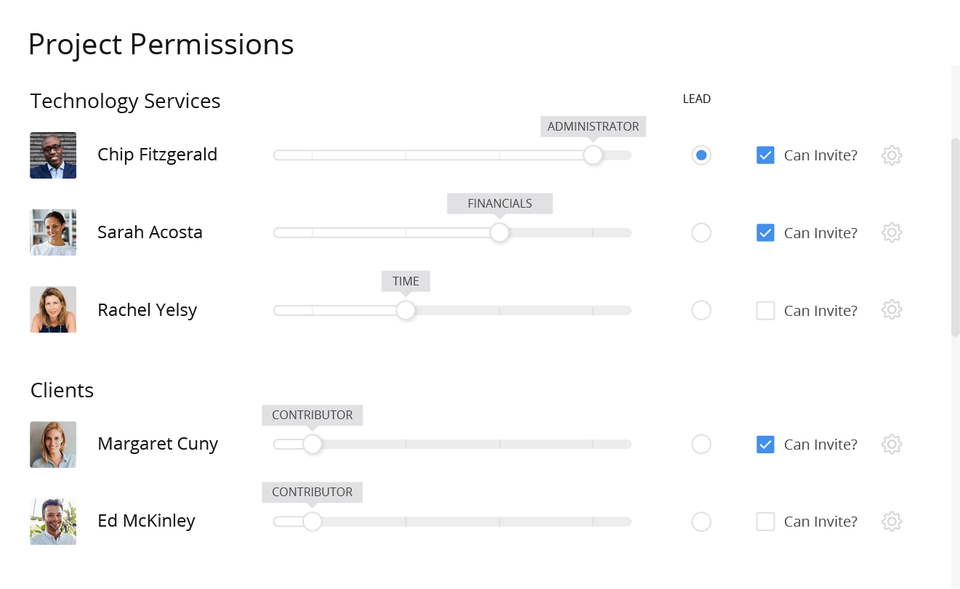The width and height of the screenshot is (960, 589).
Task: Click Margaret Cuny's profile photo
Action: [x=53, y=444]
